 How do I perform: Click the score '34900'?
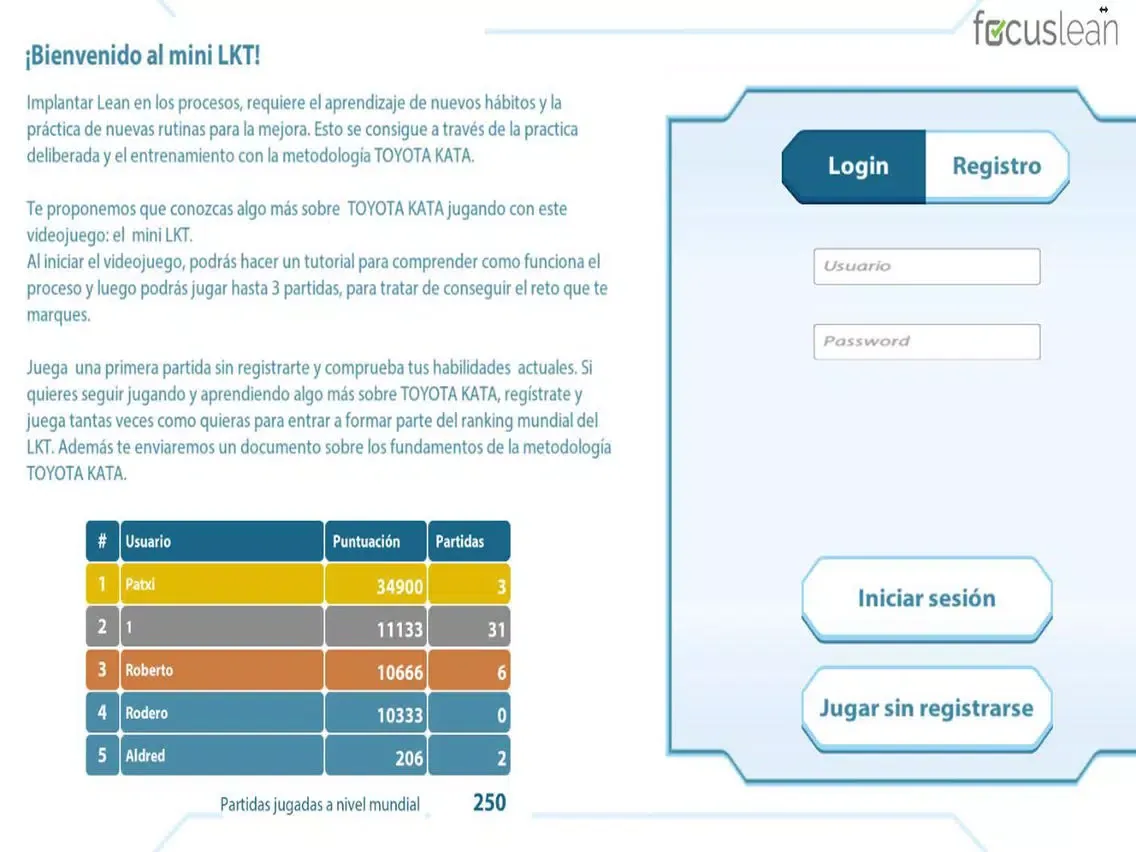[x=399, y=586]
